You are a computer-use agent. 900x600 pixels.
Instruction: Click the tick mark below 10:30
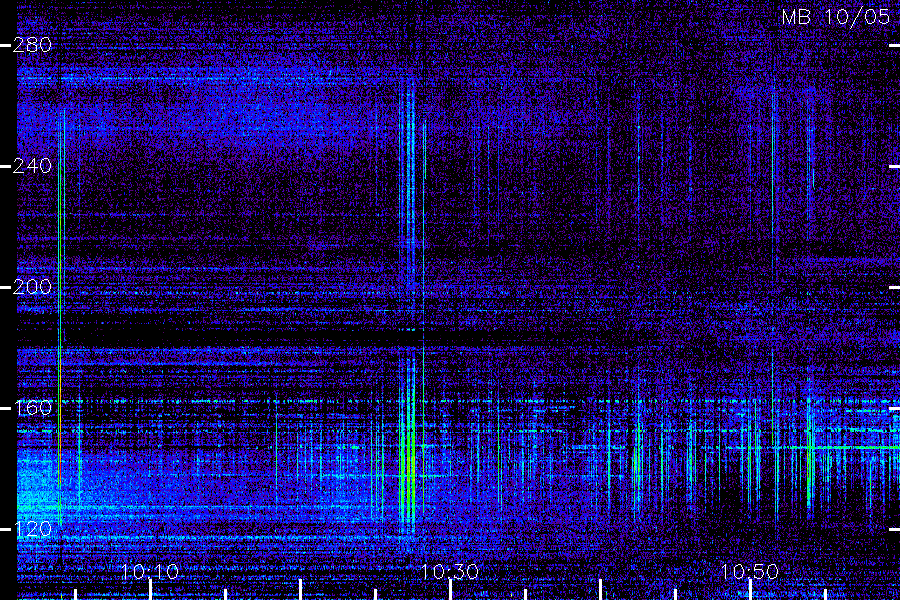[x=450, y=590]
